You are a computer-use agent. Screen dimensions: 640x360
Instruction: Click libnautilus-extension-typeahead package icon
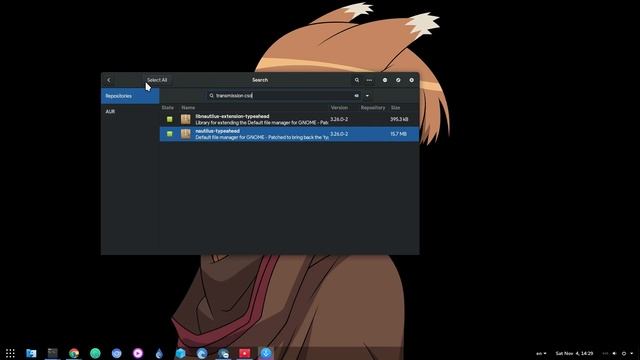point(186,119)
